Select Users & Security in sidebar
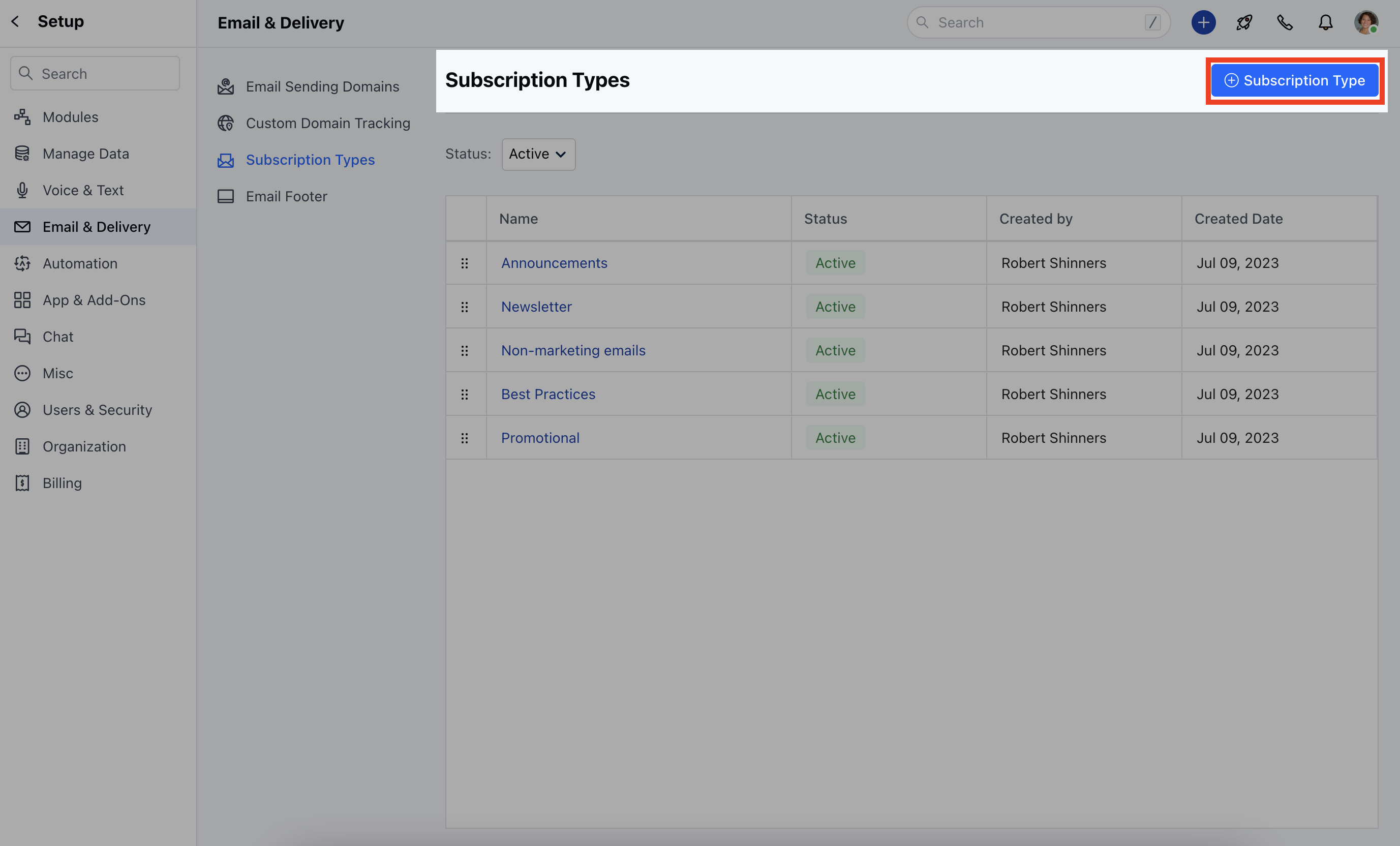This screenshot has width=1400, height=846. point(97,410)
